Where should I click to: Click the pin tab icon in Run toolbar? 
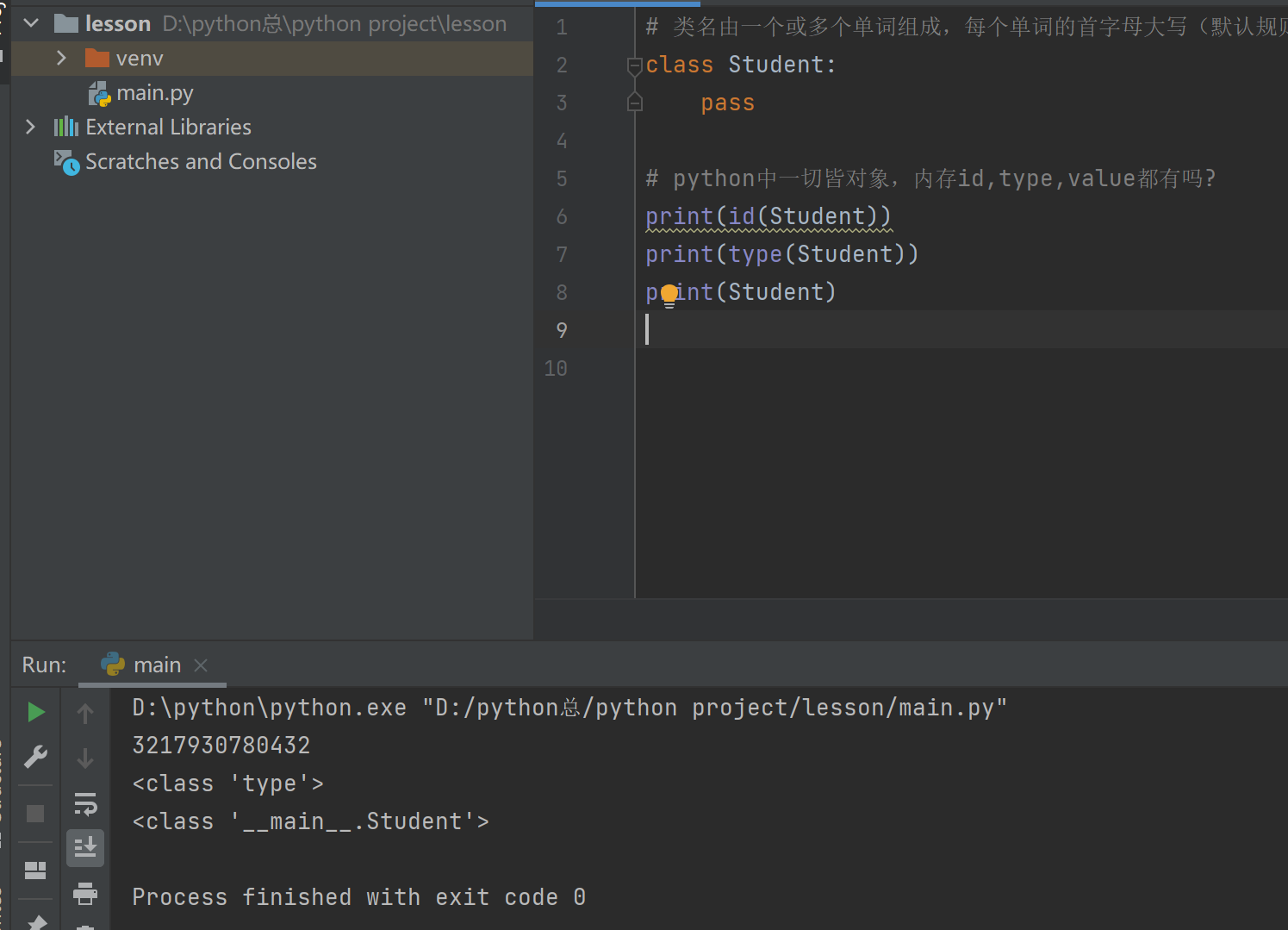pos(36,922)
